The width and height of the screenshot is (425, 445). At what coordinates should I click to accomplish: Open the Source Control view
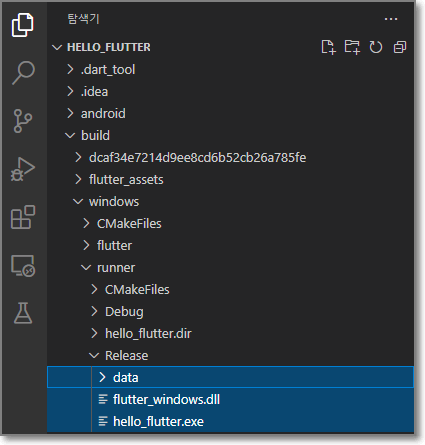tap(23, 121)
